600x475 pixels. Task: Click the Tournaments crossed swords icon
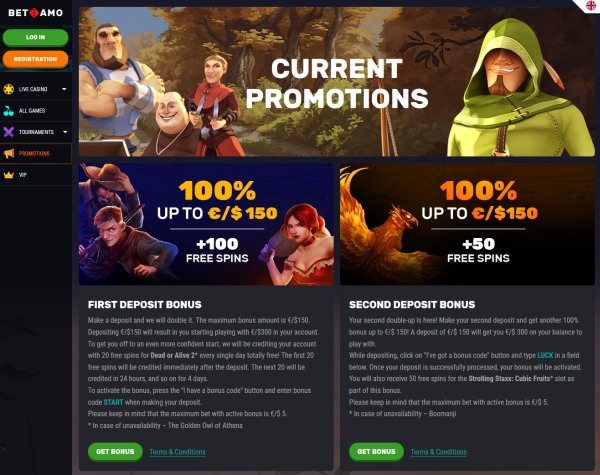coord(8,132)
